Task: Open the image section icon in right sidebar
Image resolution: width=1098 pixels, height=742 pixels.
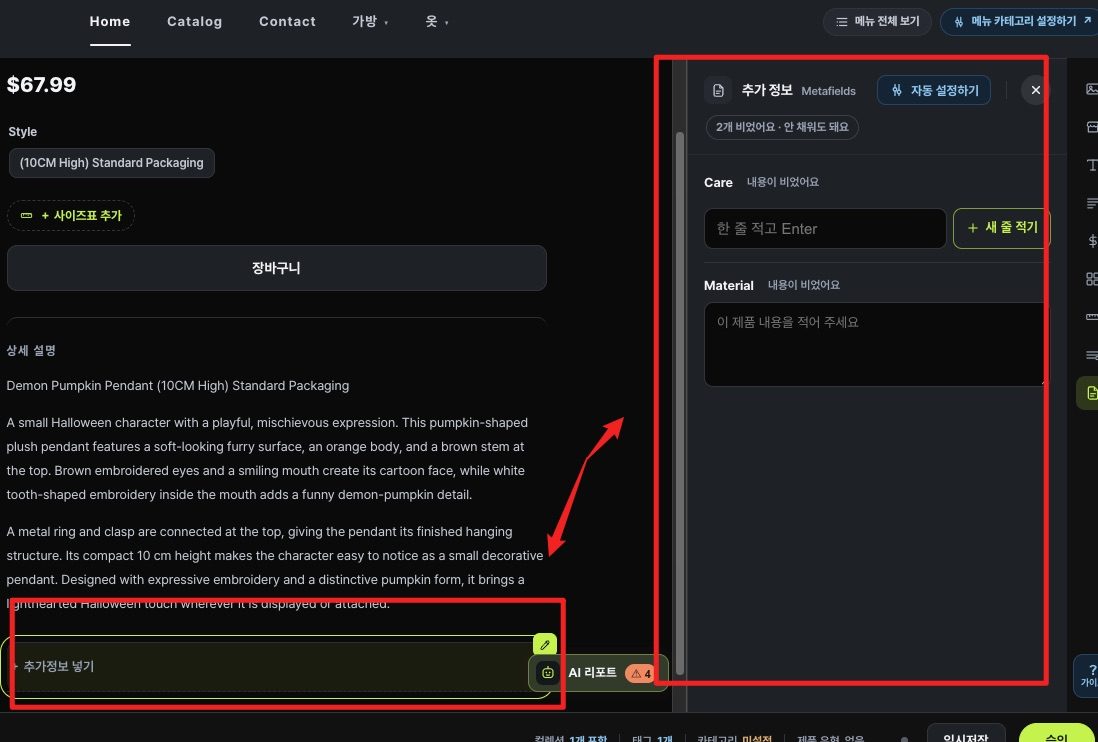Action: (1091, 89)
